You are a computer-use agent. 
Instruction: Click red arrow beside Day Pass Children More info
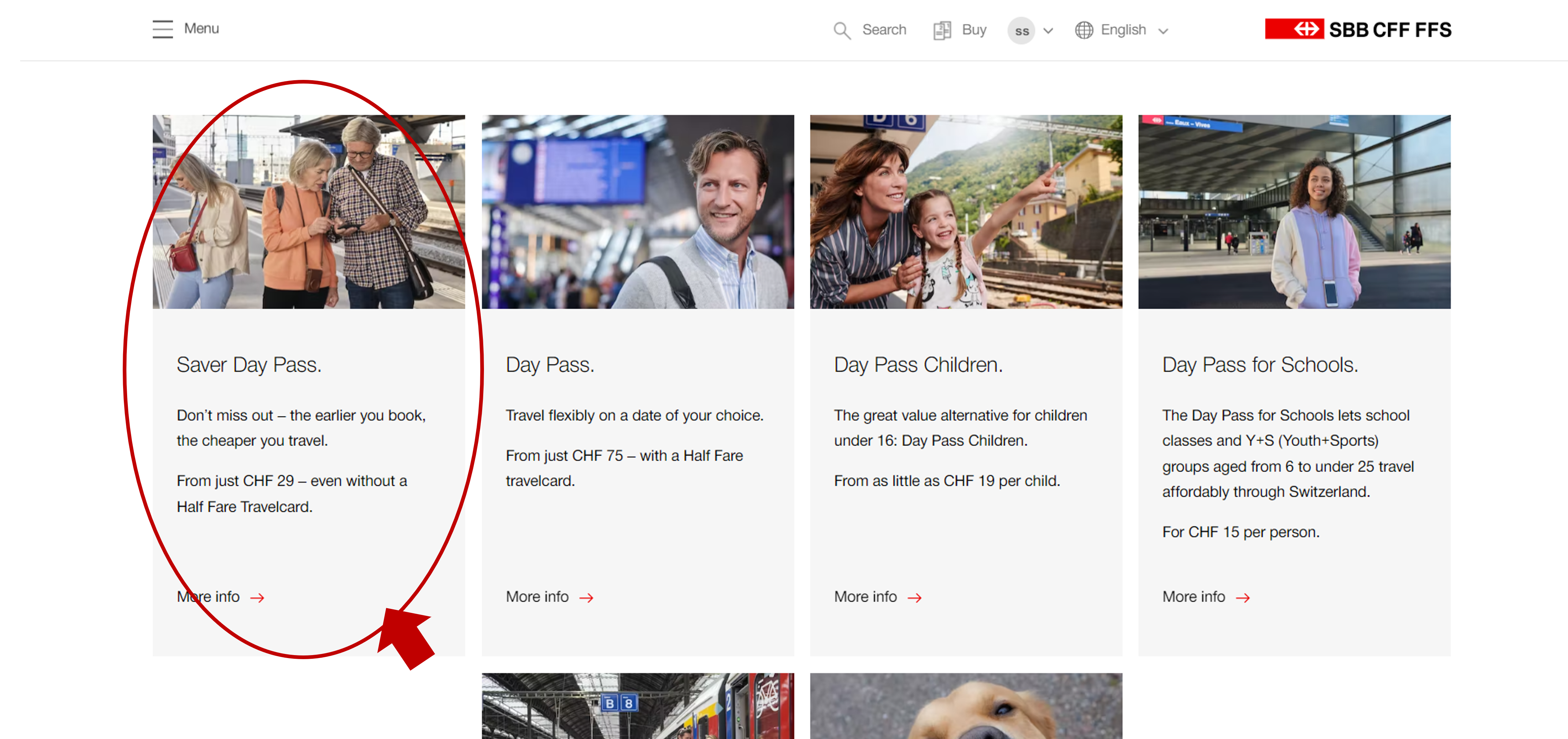tap(914, 598)
